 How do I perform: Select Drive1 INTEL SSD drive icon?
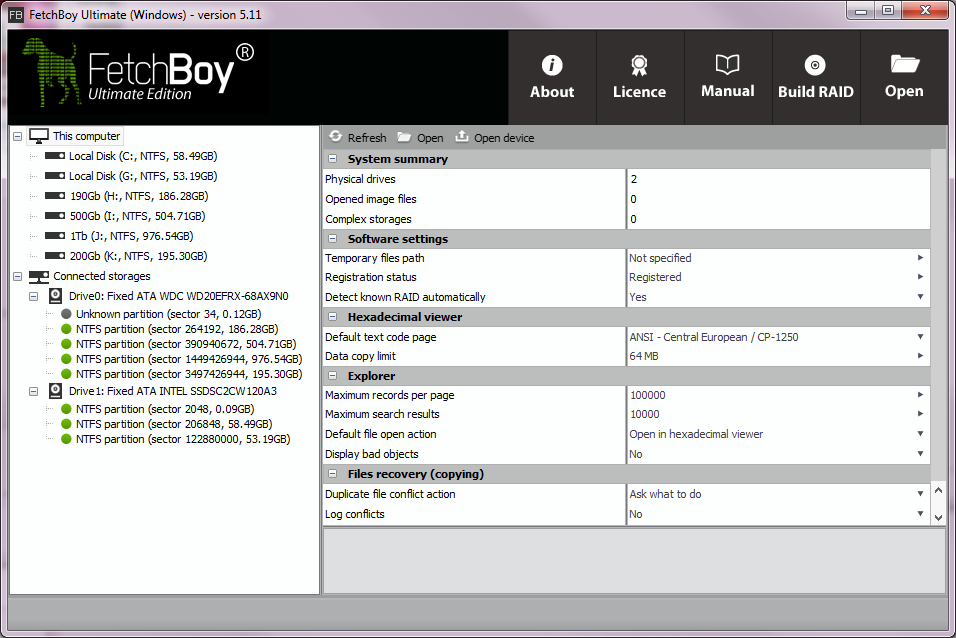point(56,391)
